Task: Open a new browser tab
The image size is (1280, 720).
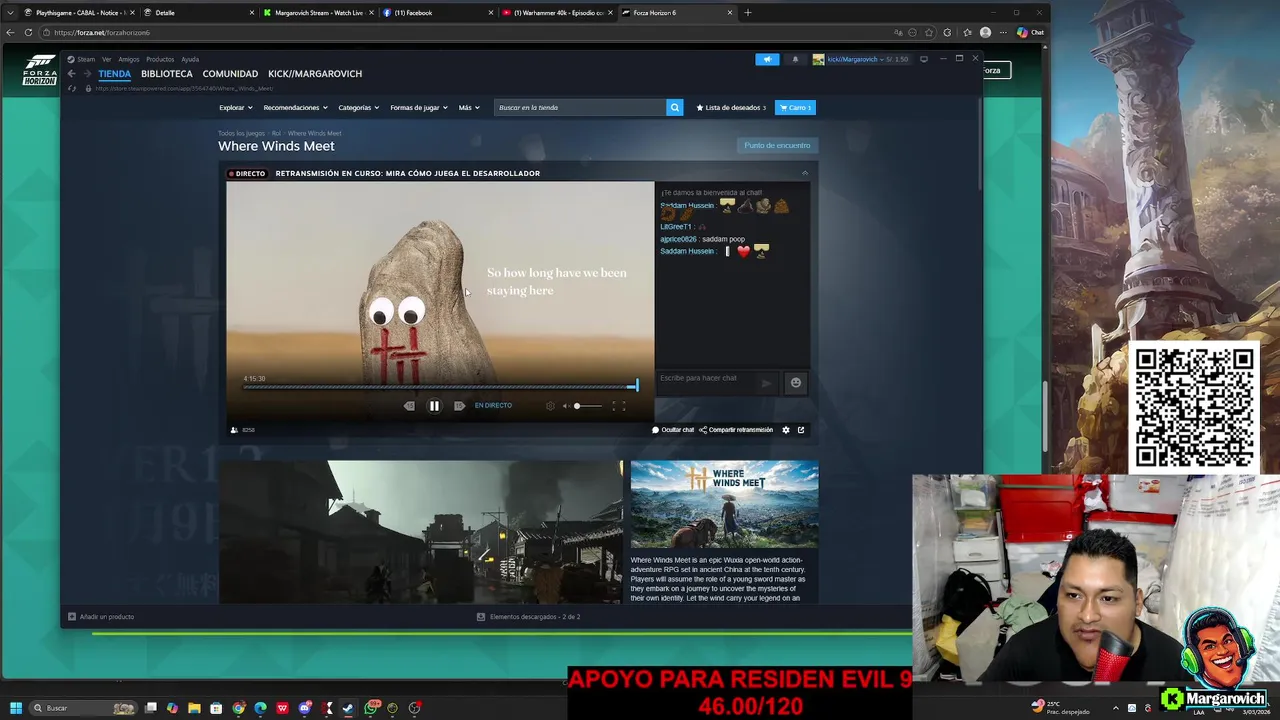Action: point(747,13)
